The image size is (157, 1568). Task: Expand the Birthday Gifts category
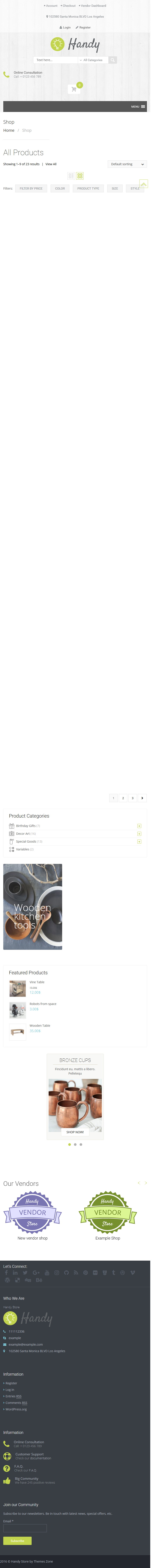coord(139,826)
